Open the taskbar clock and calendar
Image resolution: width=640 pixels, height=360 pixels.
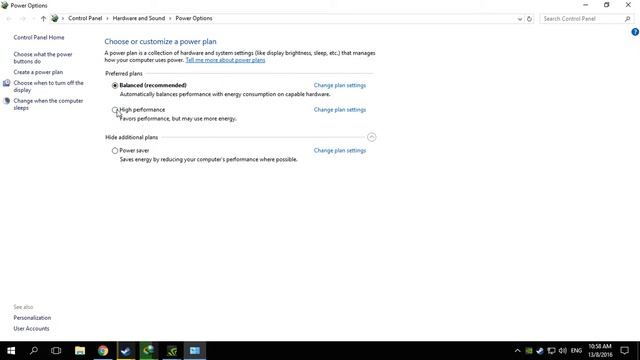pyautogui.click(x=600, y=351)
